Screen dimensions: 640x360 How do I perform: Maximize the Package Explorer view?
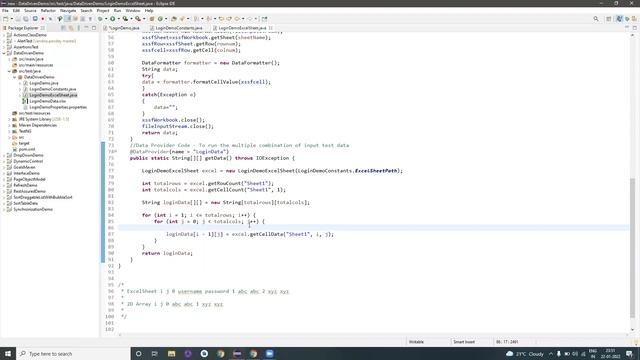click(94, 28)
